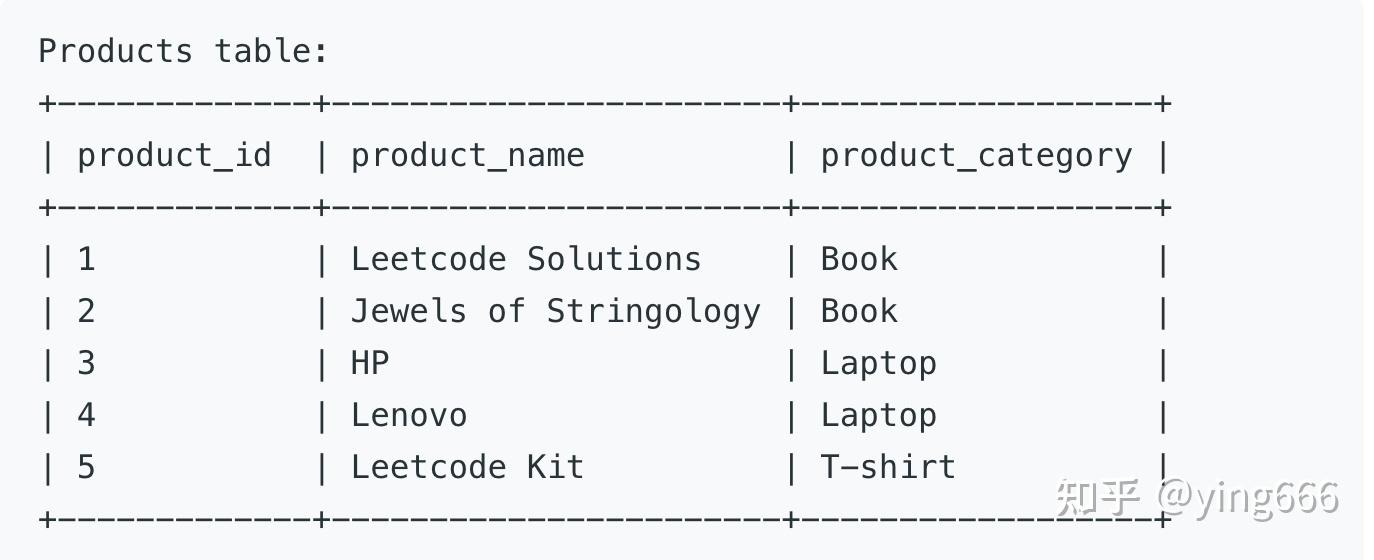Click the 知乎 @ying666 watermark
The image size is (1374, 560).
[x=1197, y=497]
